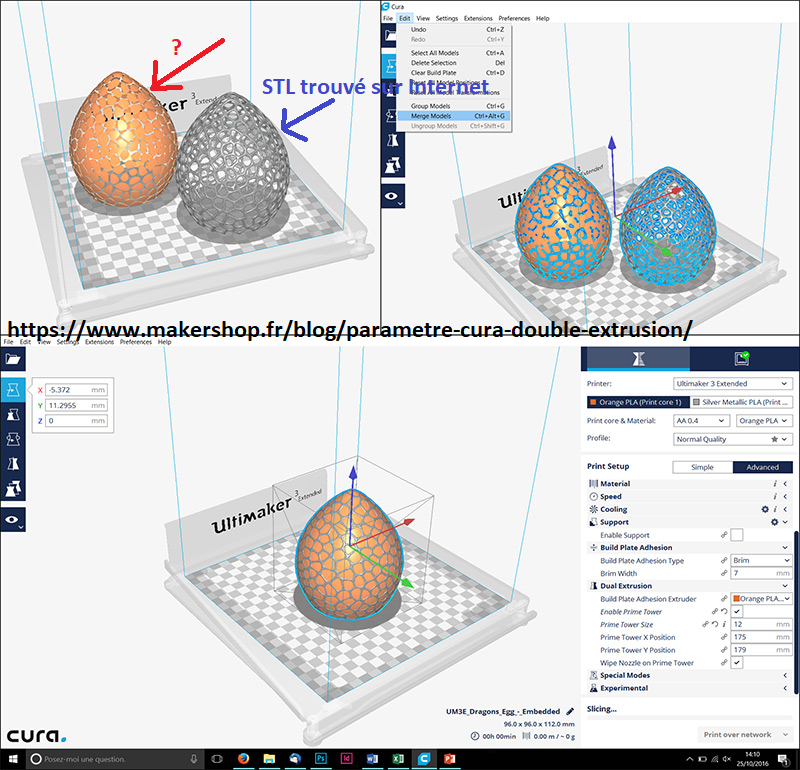Viewport: 800px width, 770px height.
Task: Click revert arrow for Enable Prime Tower
Action: (x=724, y=611)
